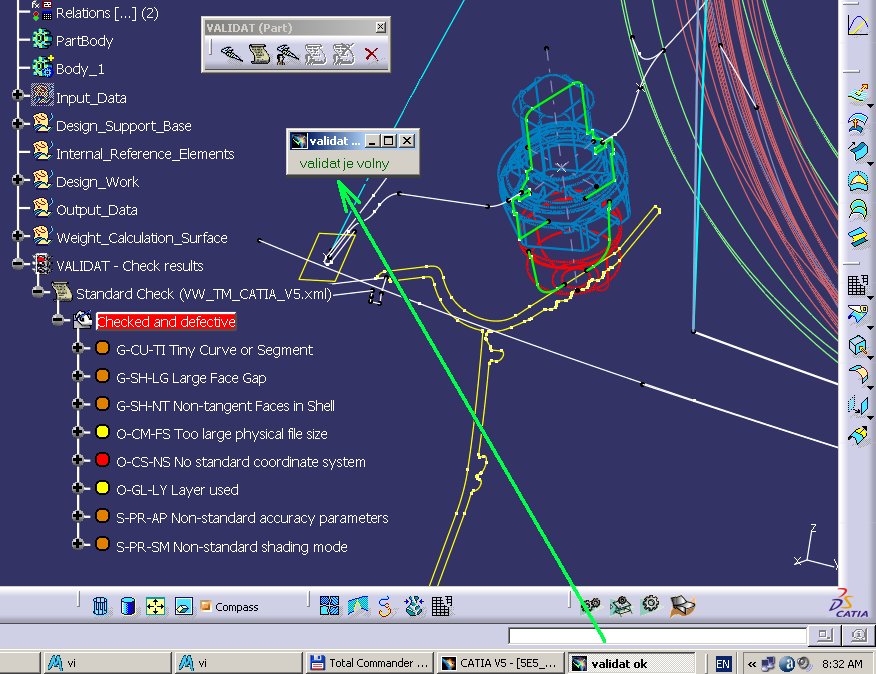This screenshot has width=876, height=674.
Task: Select G-SH-NT Non-tangent Faces in Shell
Action: tap(225, 406)
